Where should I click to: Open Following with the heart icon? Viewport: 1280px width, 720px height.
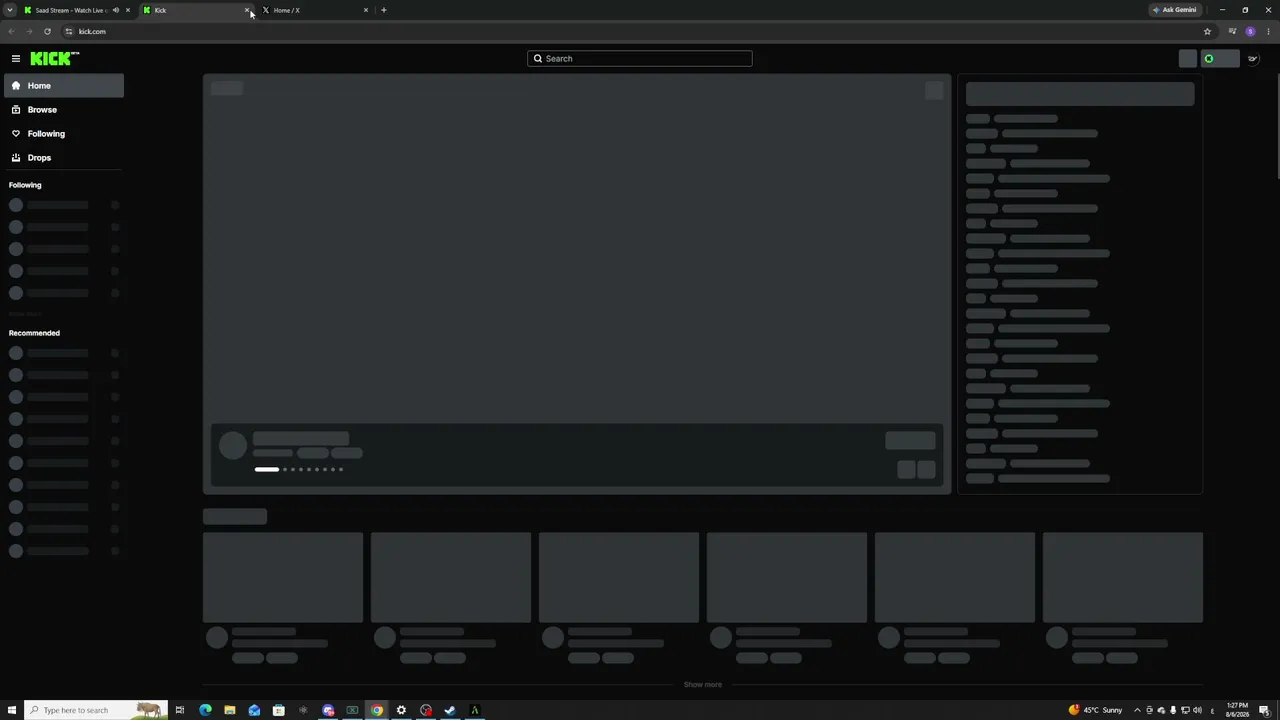pos(64,134)
